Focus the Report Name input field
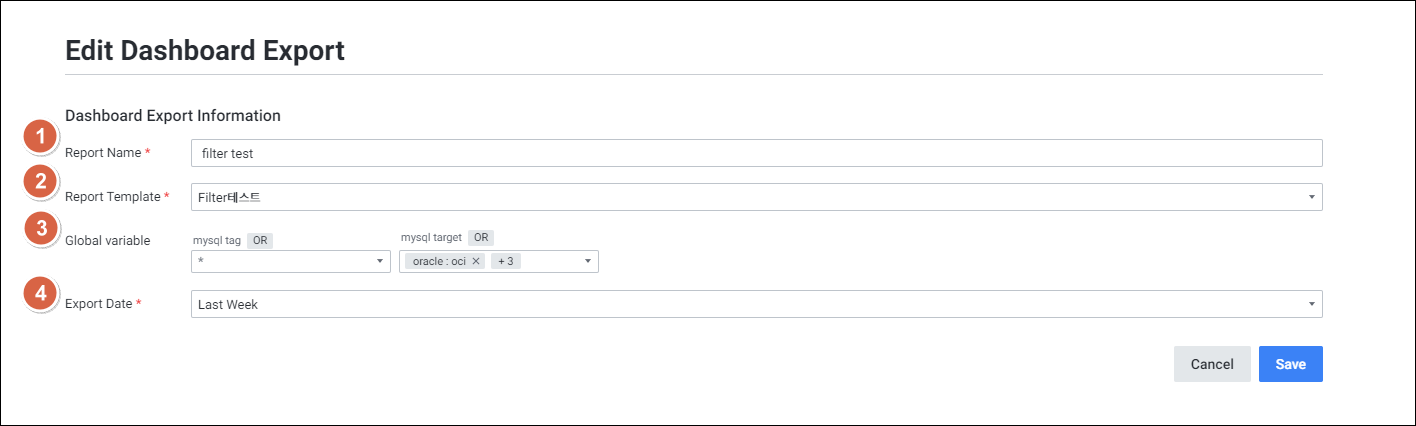The image size is (1416, 426). coord(756,153)
